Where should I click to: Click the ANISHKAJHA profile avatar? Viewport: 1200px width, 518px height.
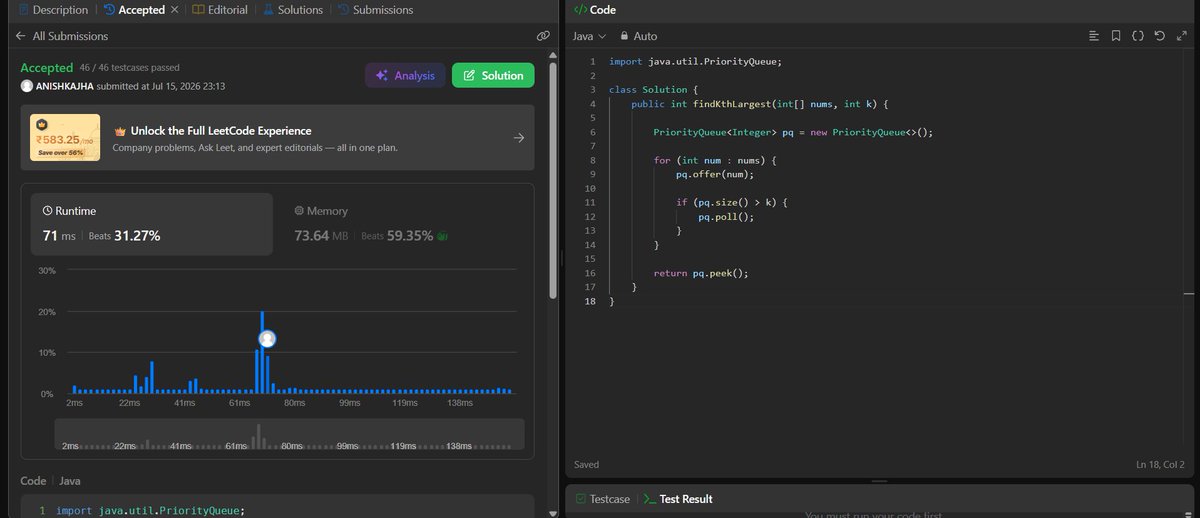(26, 86)
